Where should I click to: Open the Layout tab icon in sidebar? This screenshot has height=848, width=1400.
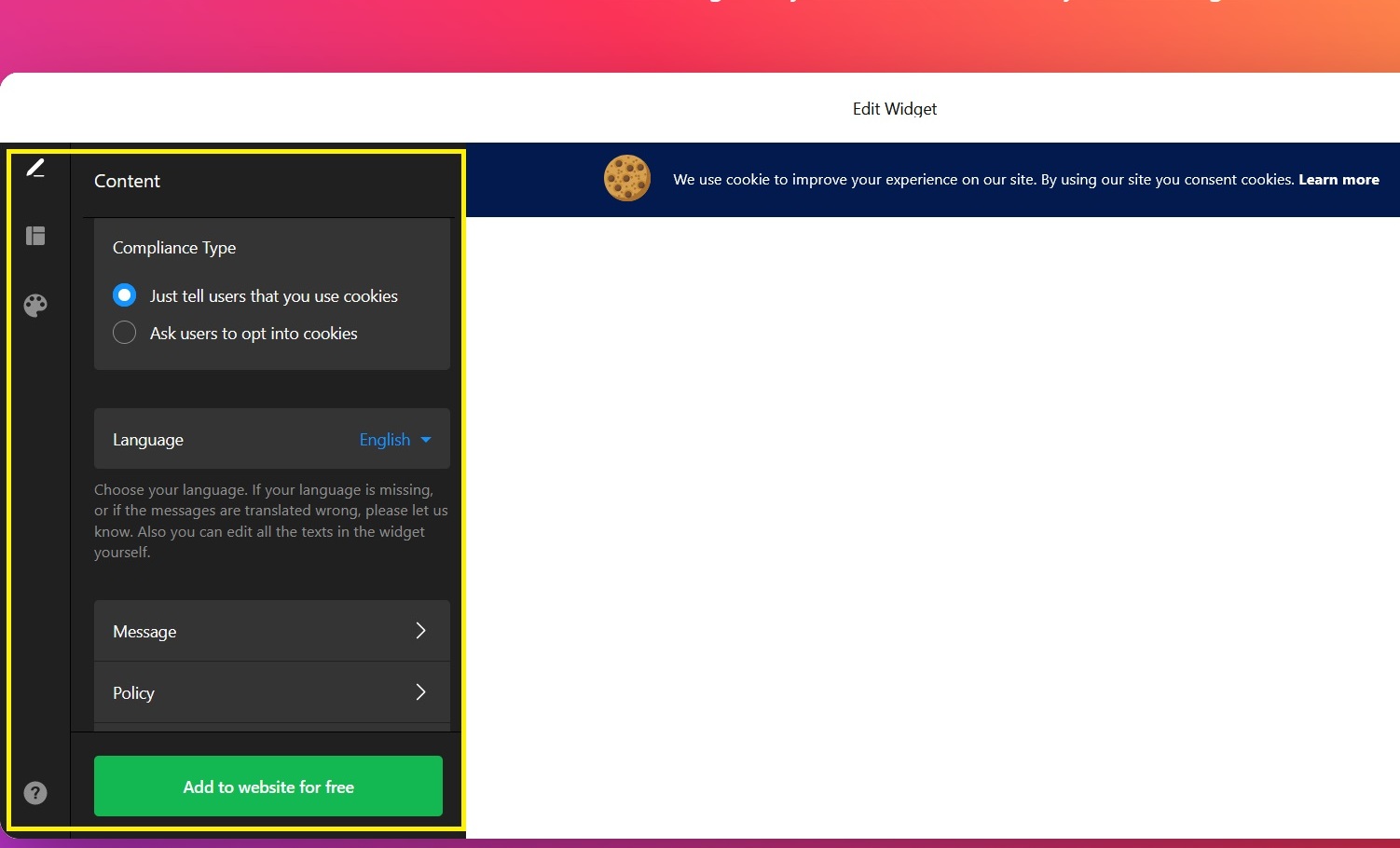coord(35,236)
